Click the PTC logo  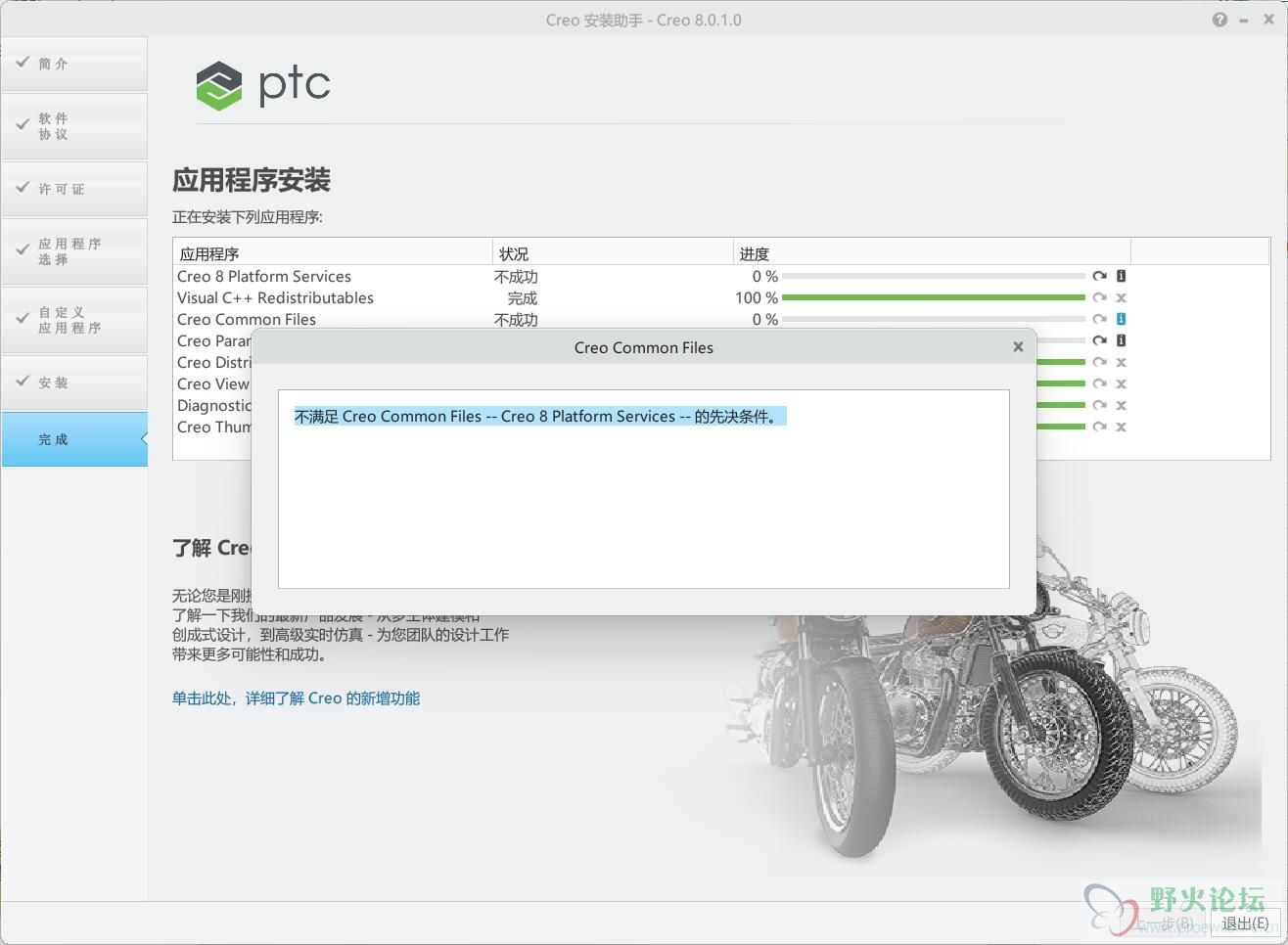pos(262,86)
